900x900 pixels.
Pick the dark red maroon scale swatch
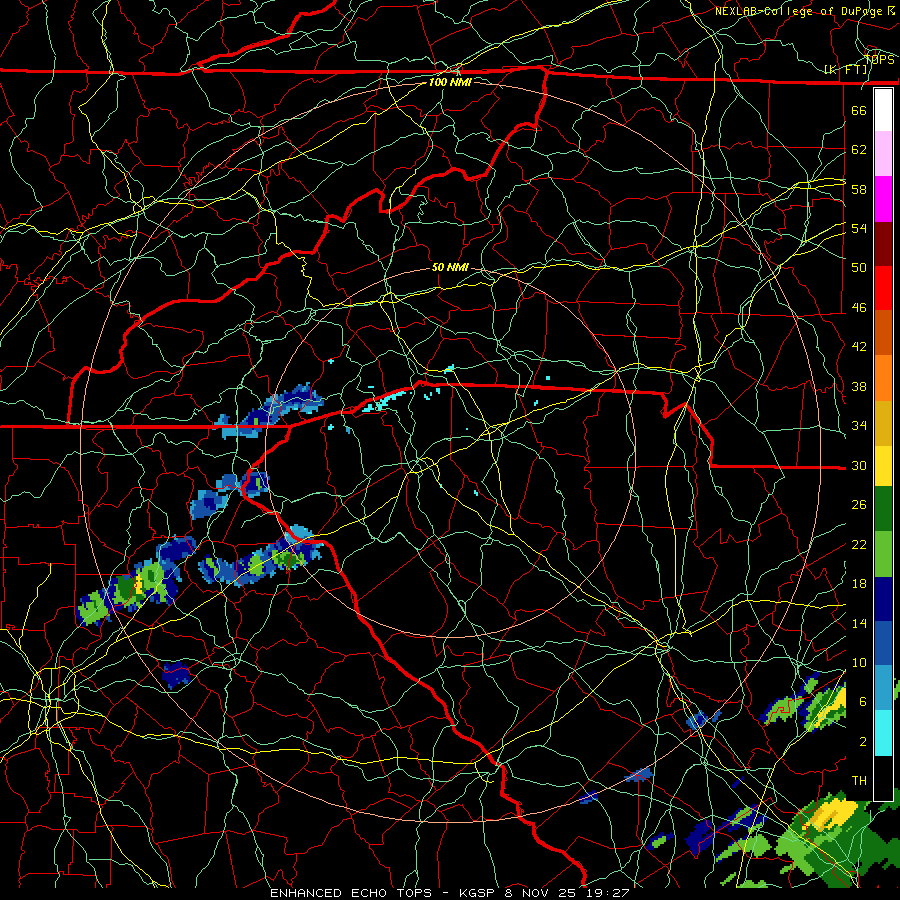tap(883, 244)
